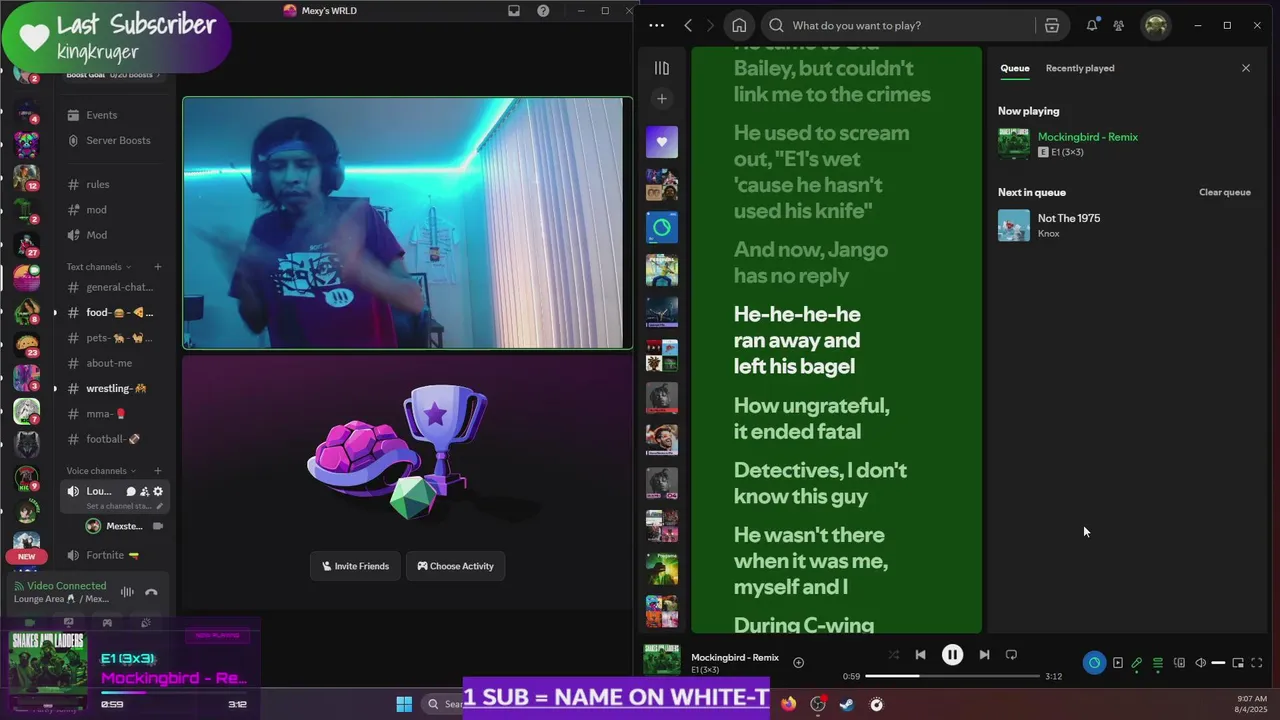Open noise suppression icon in Discord
The width and height of the screenshot is (1280, 720).
pyautogui.click(x=127, y=592)
